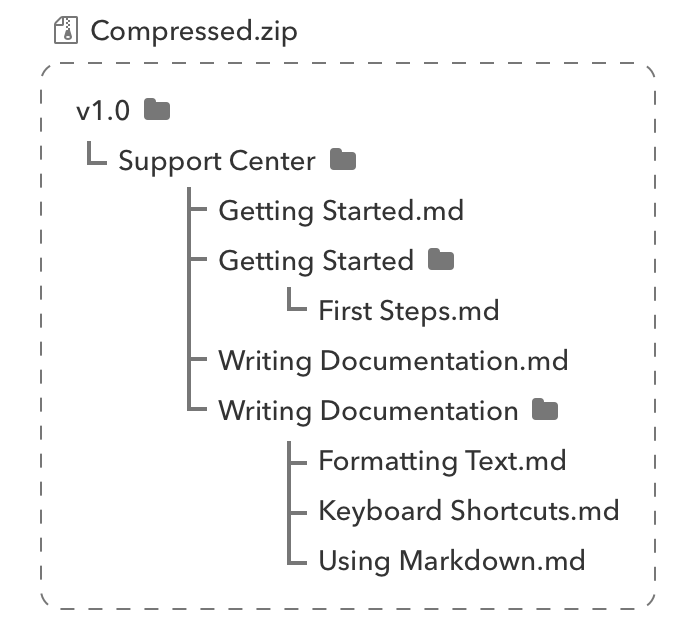The width and height of the screenshot is (694, 636).
Task: Open the Using Markdown.md file
Action: click(451, 560)
